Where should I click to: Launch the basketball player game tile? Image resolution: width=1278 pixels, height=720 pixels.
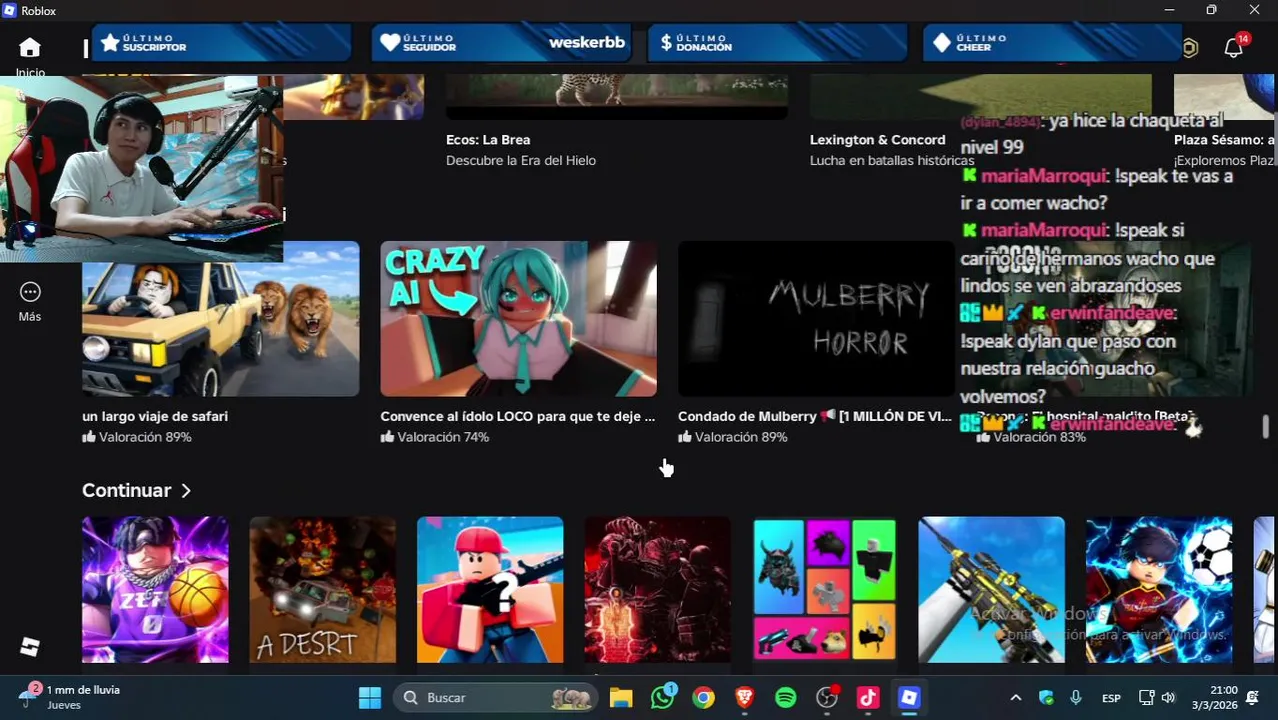pos(155,589)
